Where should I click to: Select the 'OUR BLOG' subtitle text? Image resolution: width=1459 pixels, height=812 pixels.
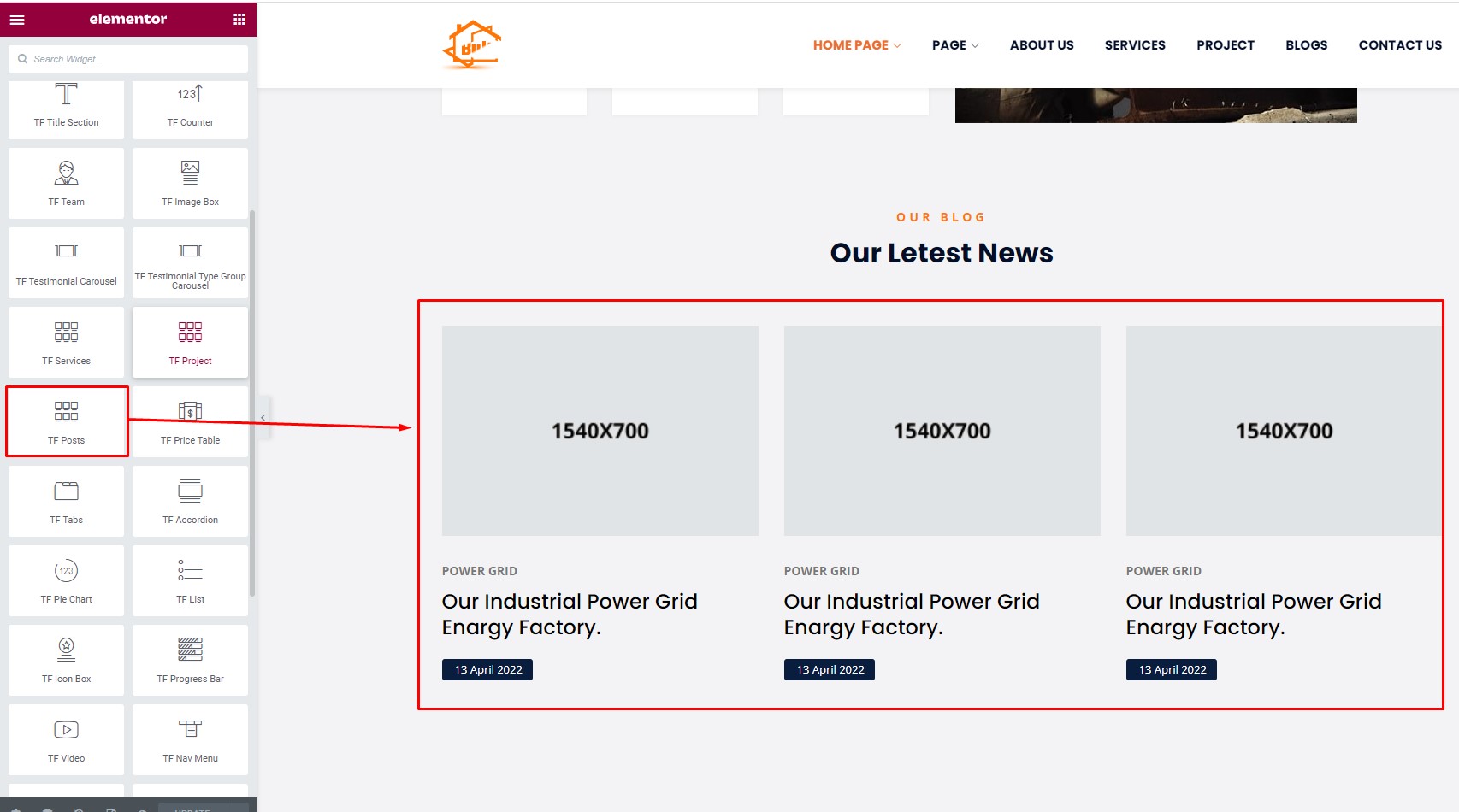[x=941, y=217]
